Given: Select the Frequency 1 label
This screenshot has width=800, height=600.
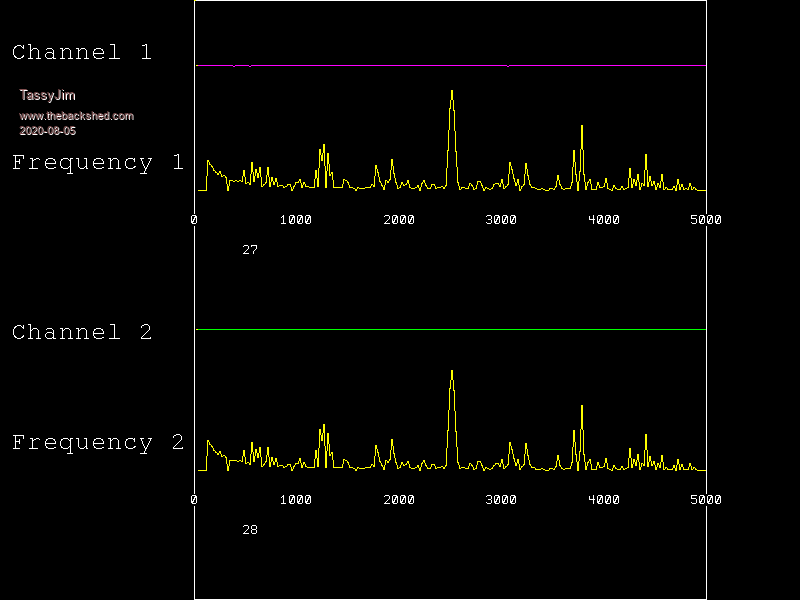Looking at the screenshot, I should point(98,163).
